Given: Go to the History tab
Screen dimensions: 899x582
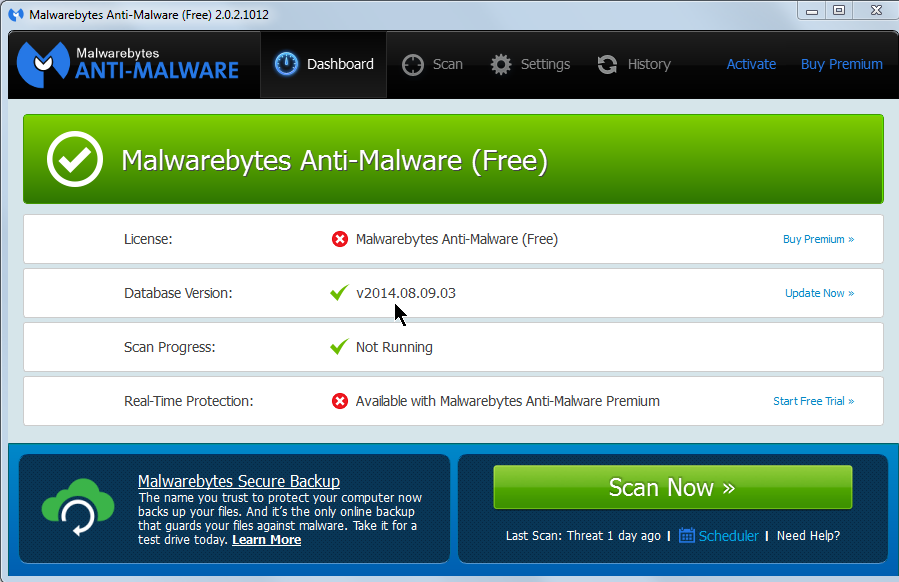Looking at the screenshot, I should click(634, 64).
